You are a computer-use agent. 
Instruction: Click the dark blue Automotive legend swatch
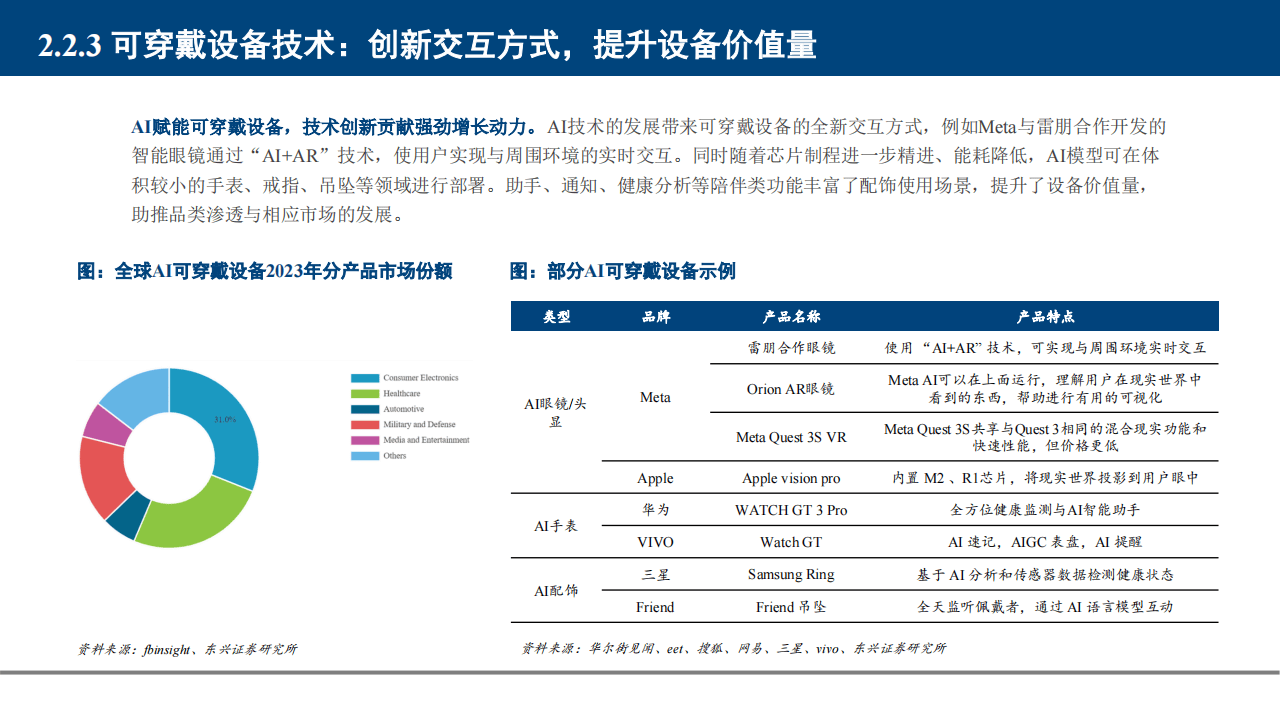(x=365, y=409)
